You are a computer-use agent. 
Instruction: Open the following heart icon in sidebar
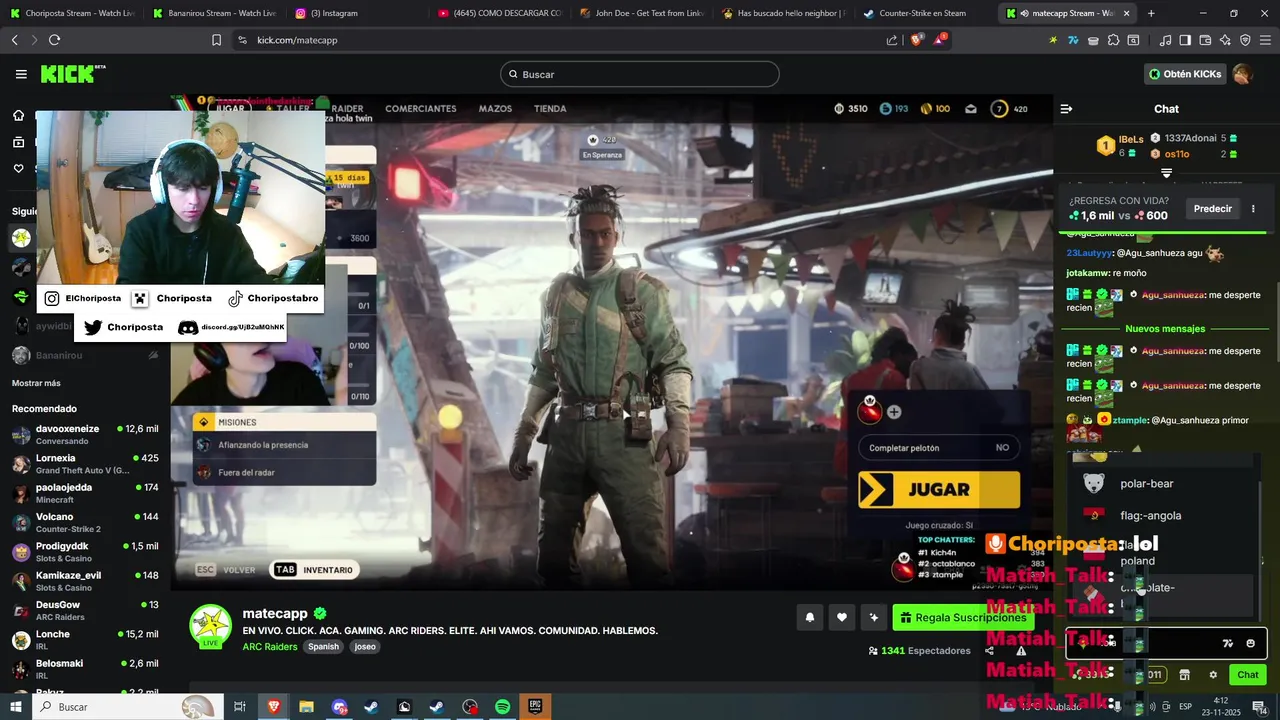coord(18,168)
